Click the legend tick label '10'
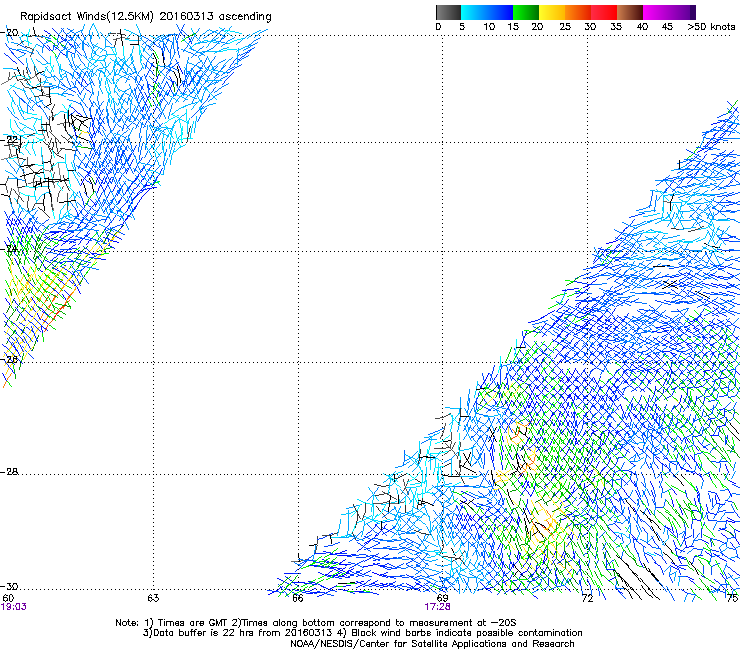Screen dimensions: 740x650 coord(489,27)
